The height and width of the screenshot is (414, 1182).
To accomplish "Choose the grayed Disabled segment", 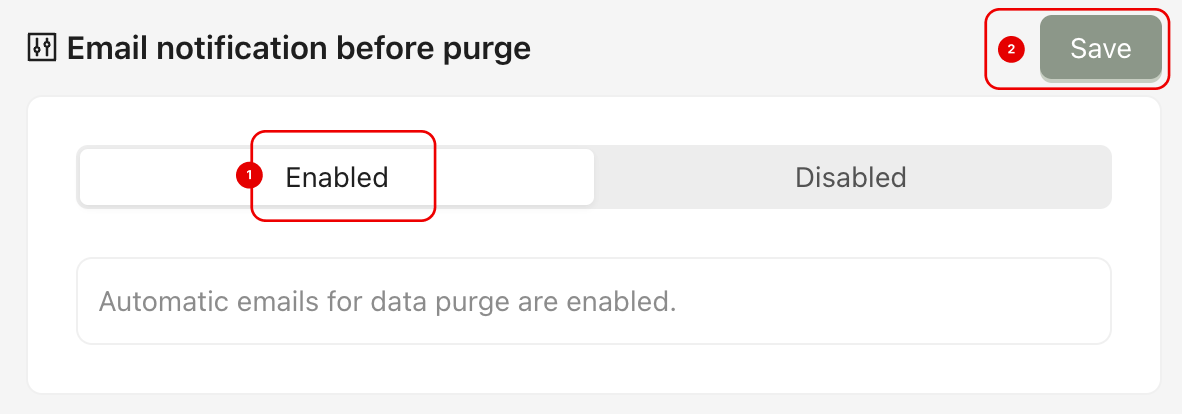I will (x=851, y=177).
